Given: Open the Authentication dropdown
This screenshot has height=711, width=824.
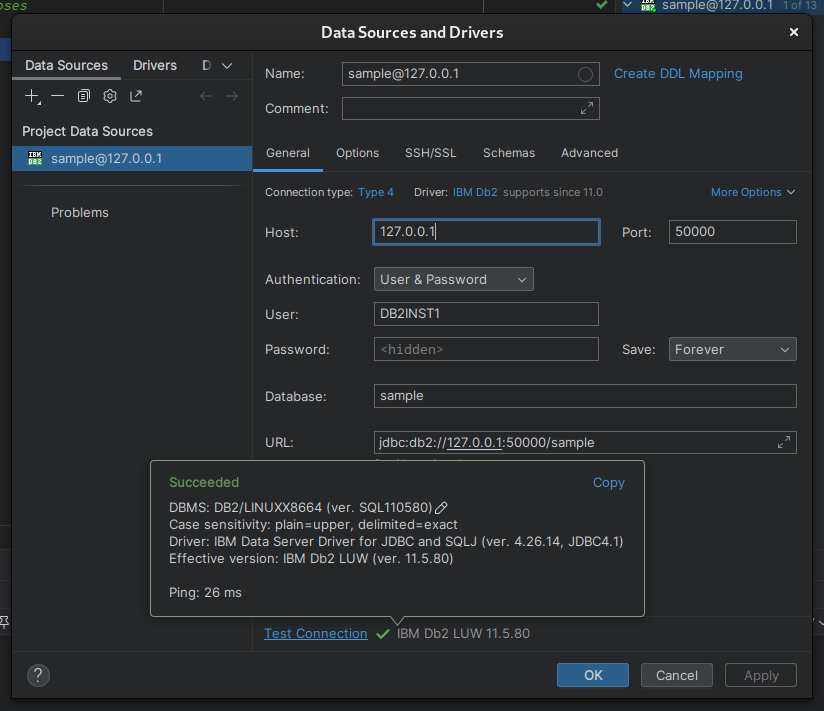Looking at the screenshot, I should tap(453, 280).
